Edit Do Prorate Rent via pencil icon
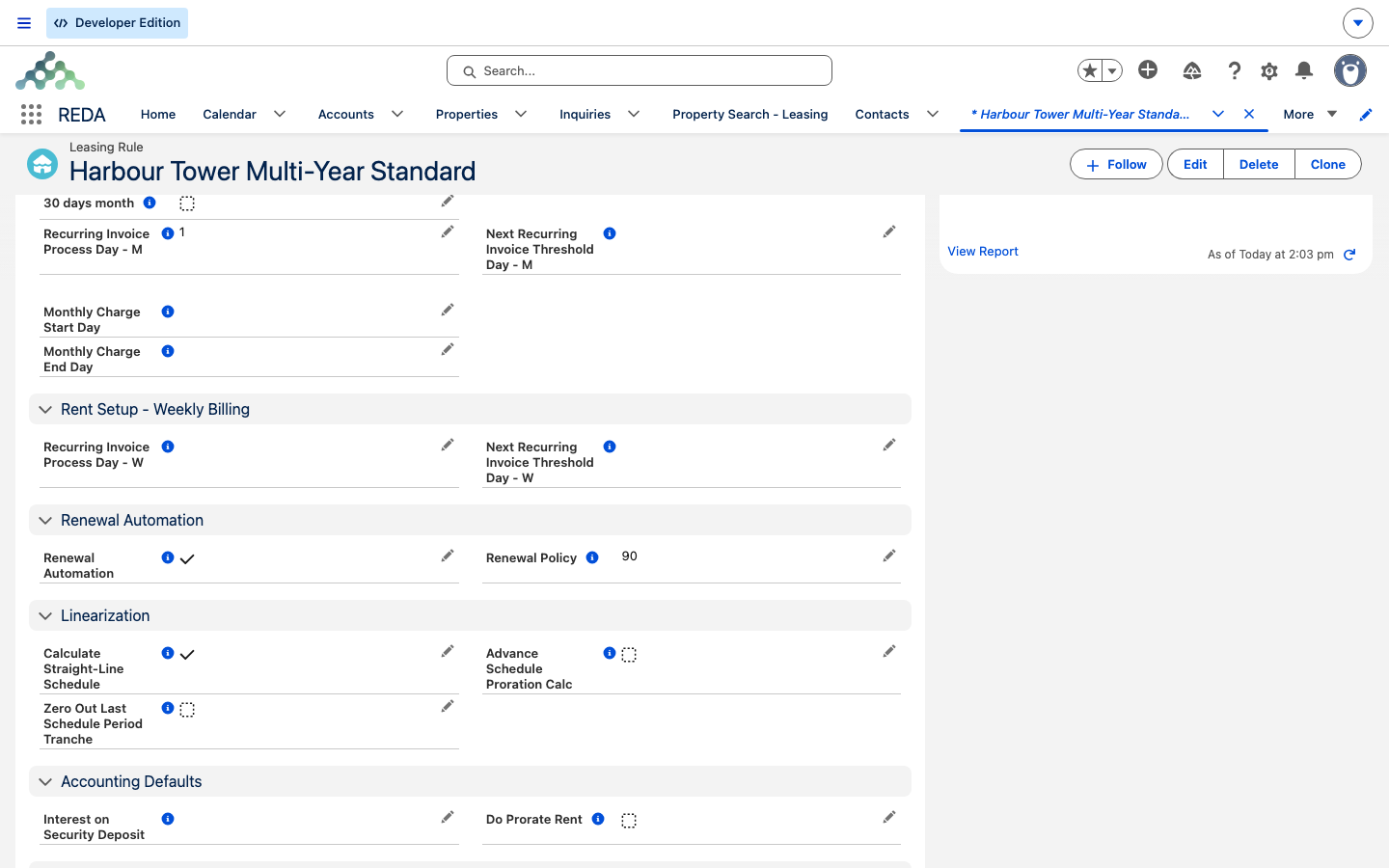The width and height of the screenshot is (1389, 868). 889,817
